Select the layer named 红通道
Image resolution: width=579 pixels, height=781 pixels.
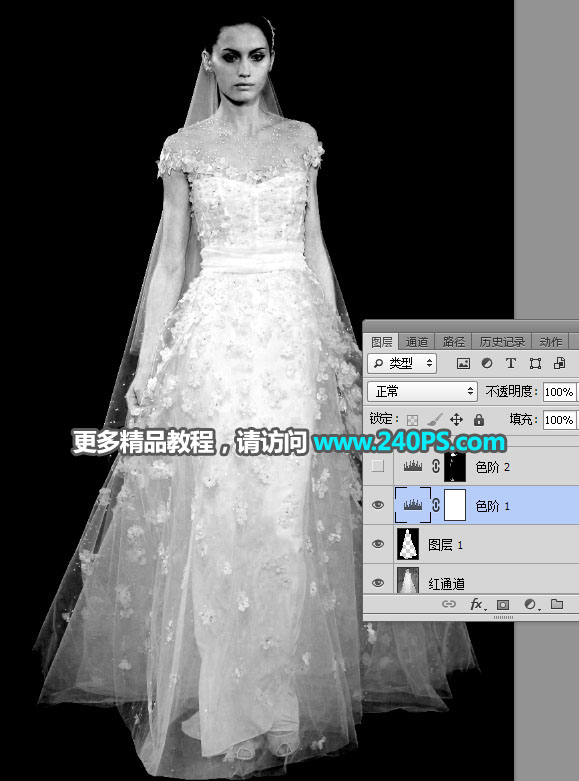pos(446,583)
